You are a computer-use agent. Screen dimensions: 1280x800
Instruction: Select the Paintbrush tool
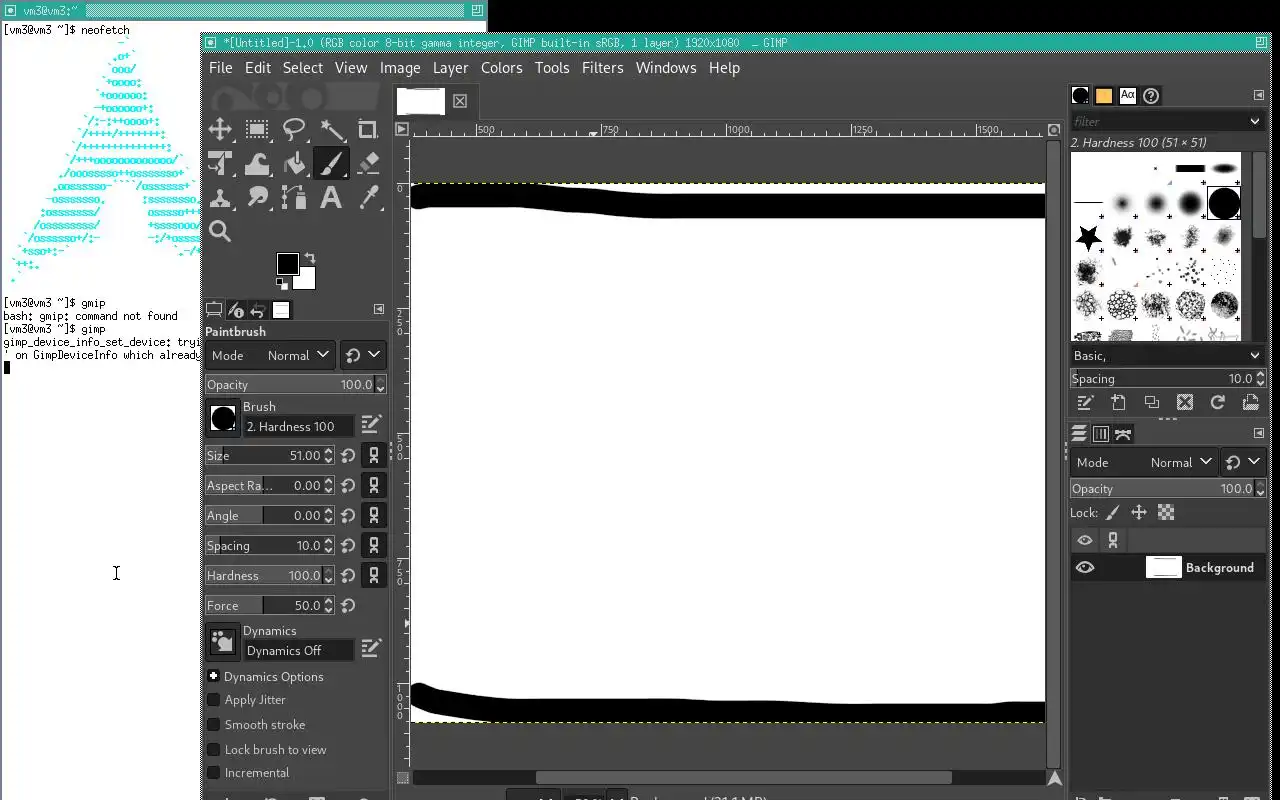pyautogui.click(x=331, y=163)
